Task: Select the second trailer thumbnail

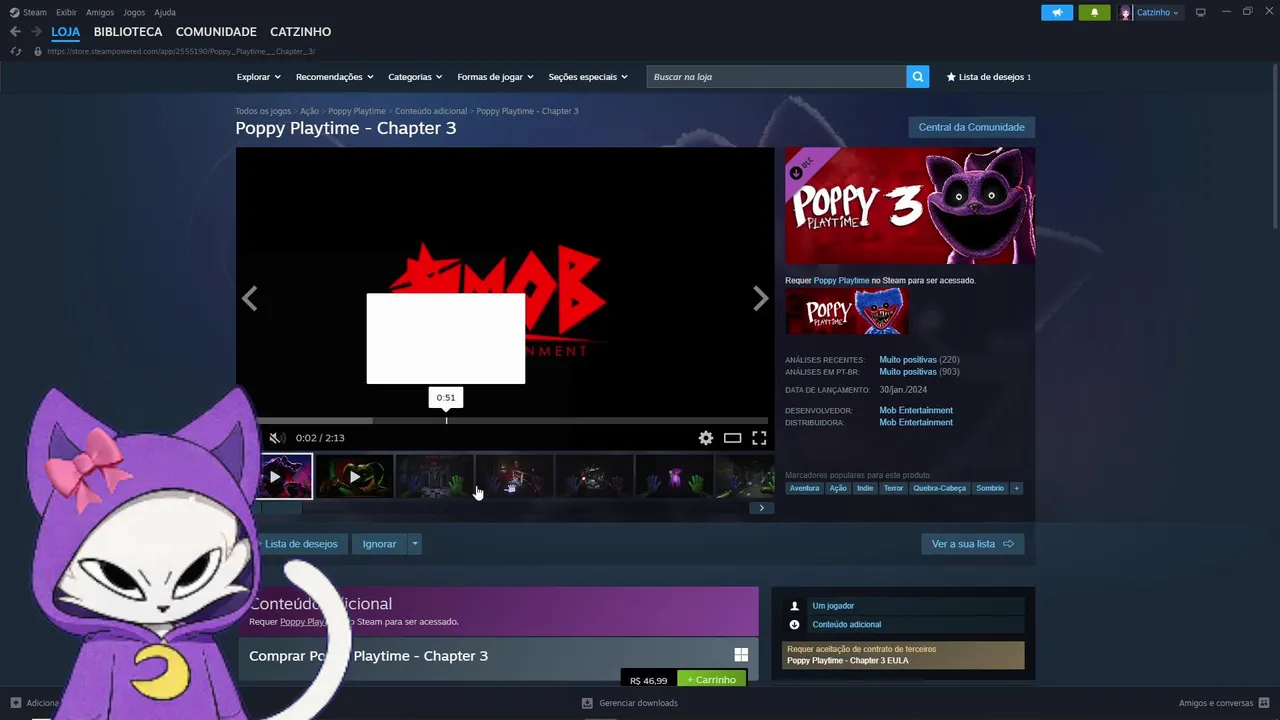Action: (x=354, y=477)
